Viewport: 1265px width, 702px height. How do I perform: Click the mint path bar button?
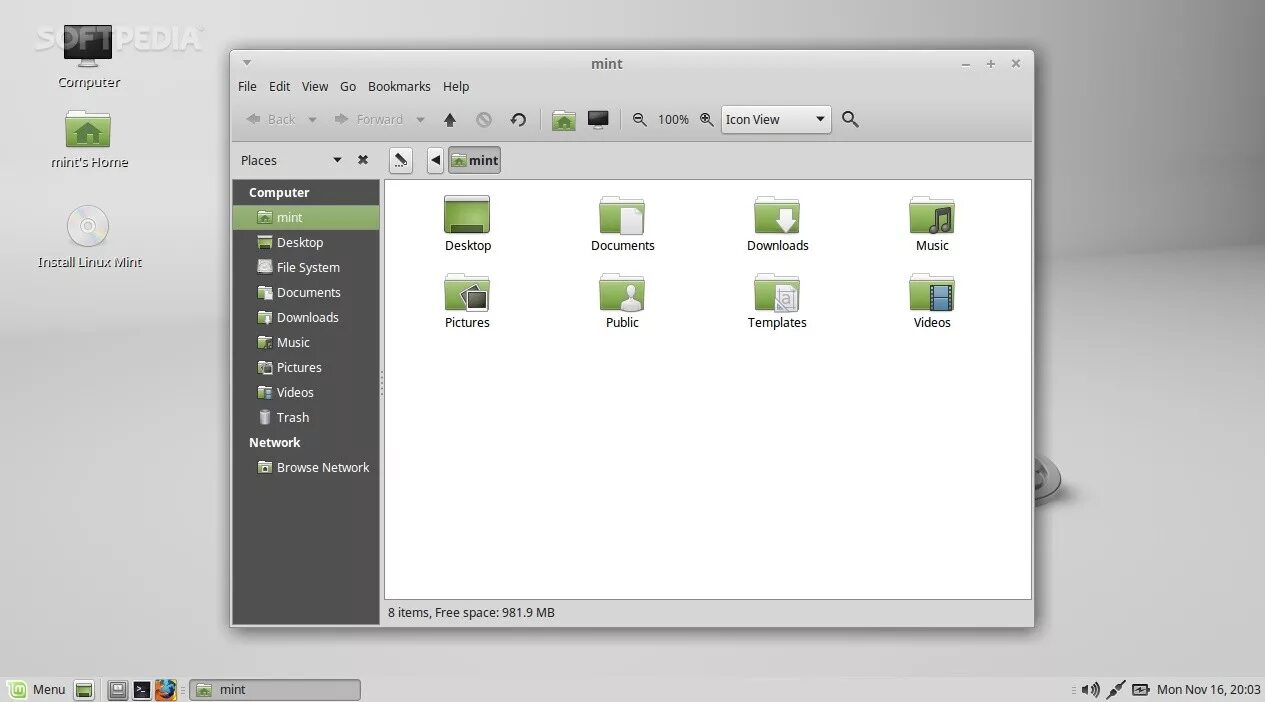pos(474,160)
